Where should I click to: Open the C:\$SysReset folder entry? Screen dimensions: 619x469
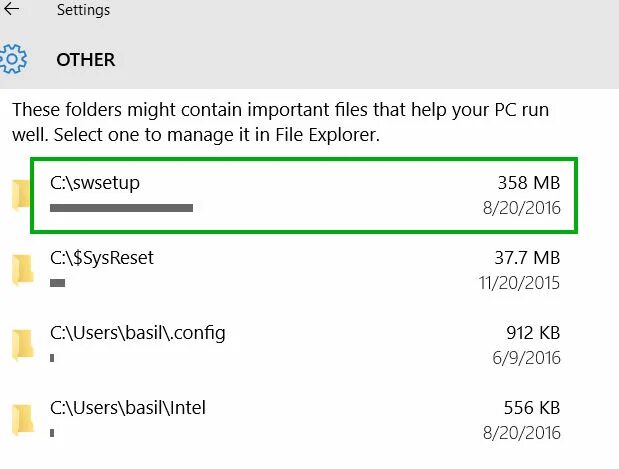click(x=102, y=258)
